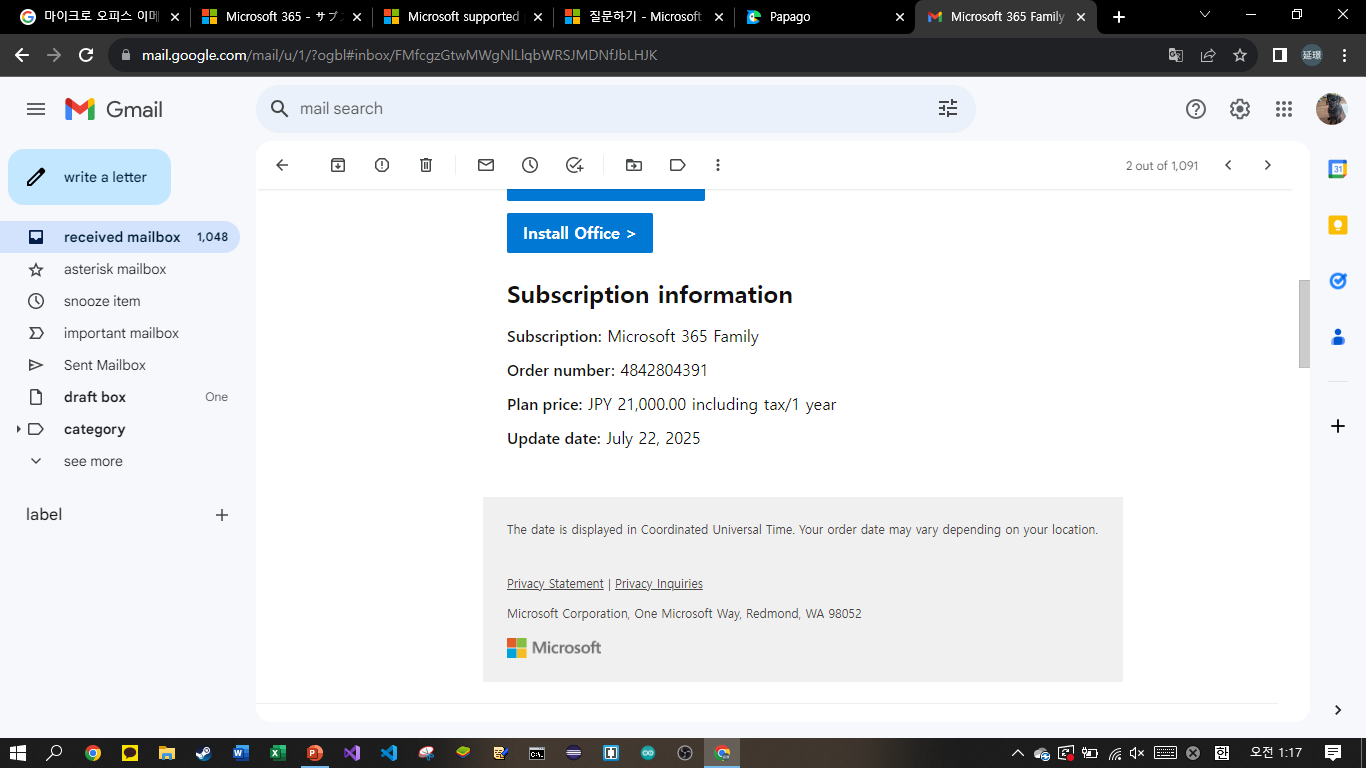The height and width of the screenshot is (768, 1366).
Task: Bookmark this page with star icon
Action: pos(1240,55)
